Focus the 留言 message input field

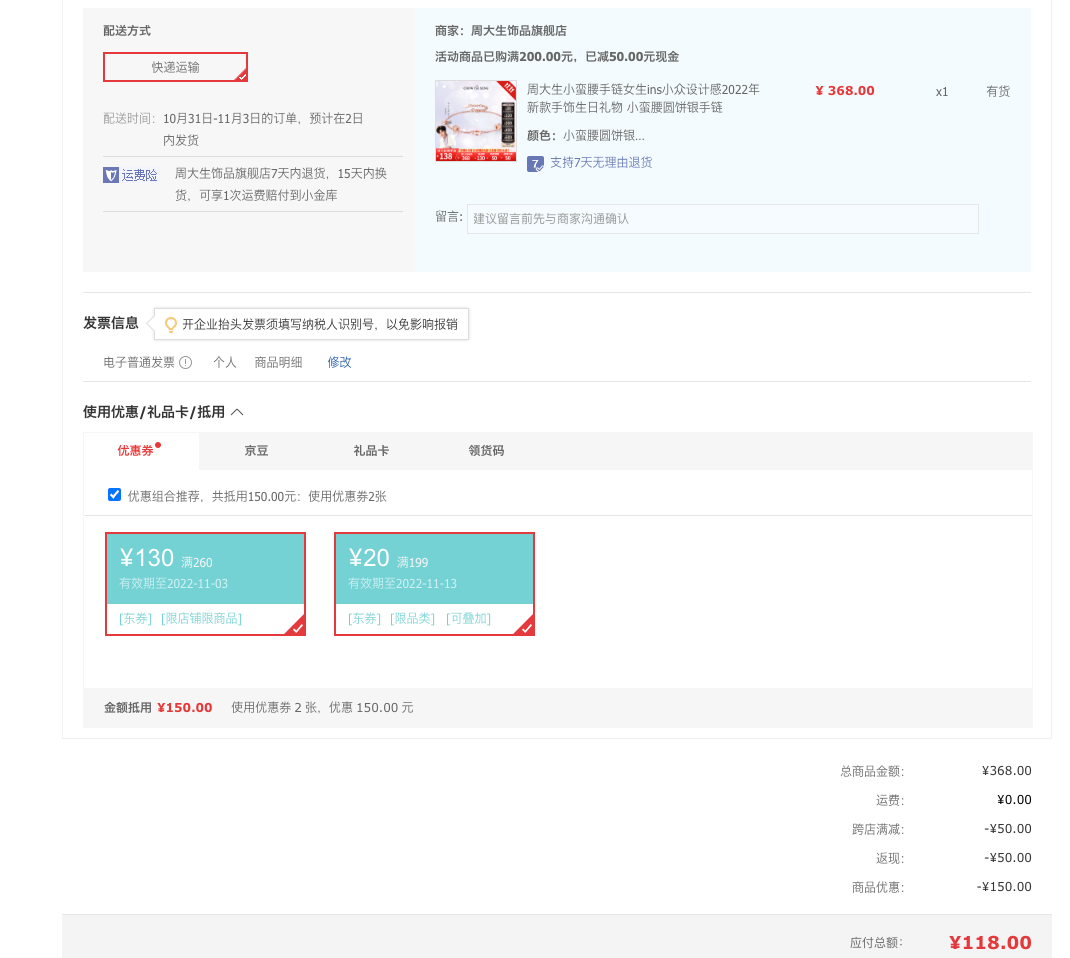click(x=723, y=219)
